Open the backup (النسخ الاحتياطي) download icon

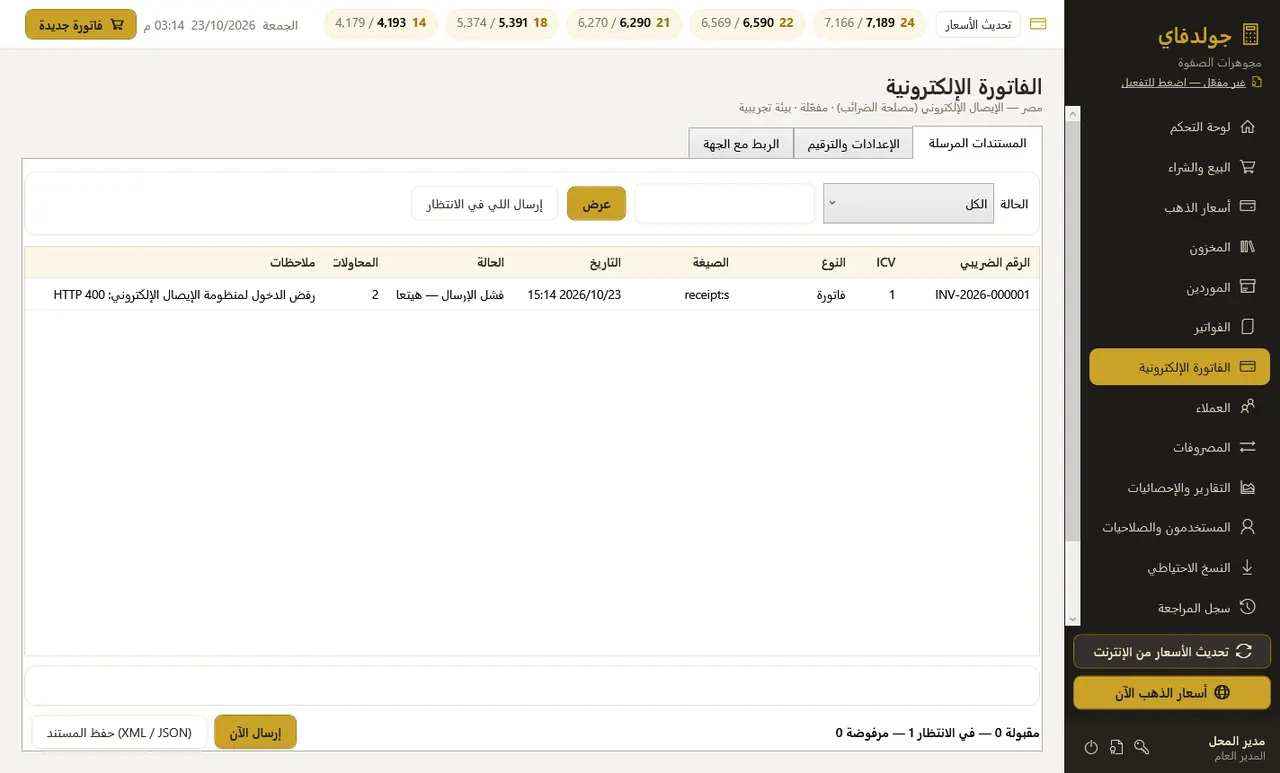[x=1247, y=567]
